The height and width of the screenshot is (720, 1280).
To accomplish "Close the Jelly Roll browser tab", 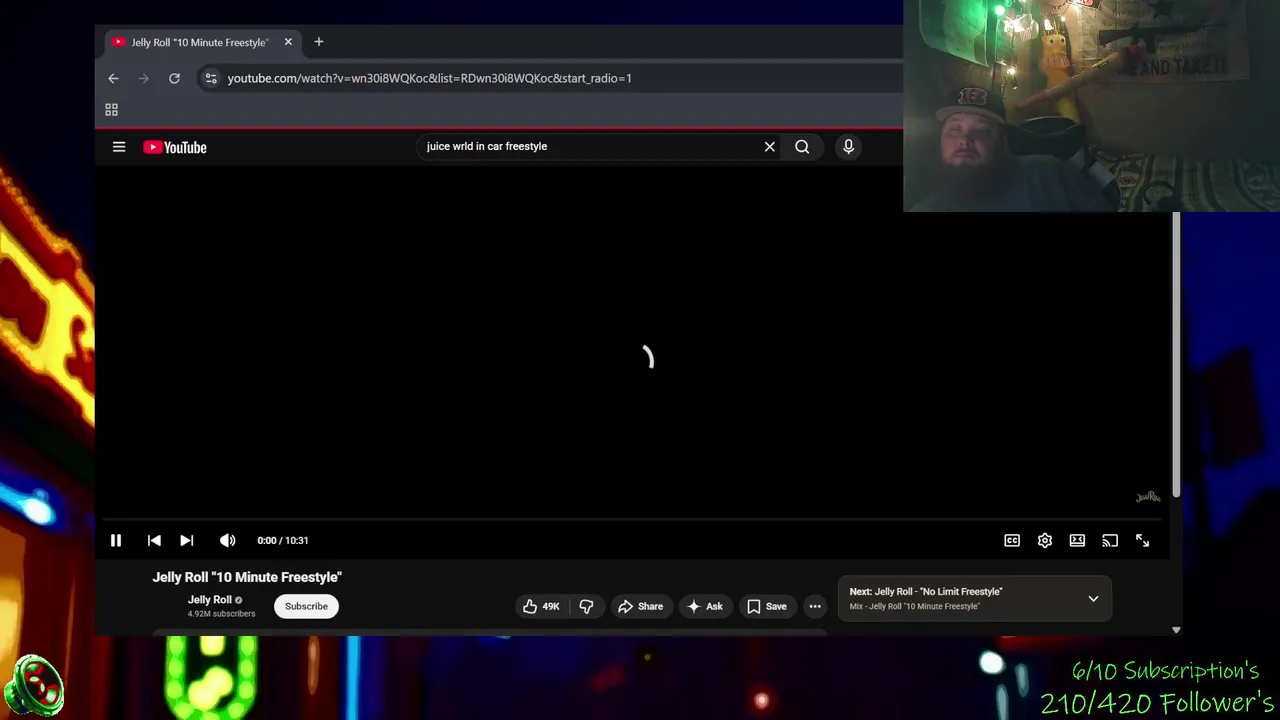I will coord(288,42).
